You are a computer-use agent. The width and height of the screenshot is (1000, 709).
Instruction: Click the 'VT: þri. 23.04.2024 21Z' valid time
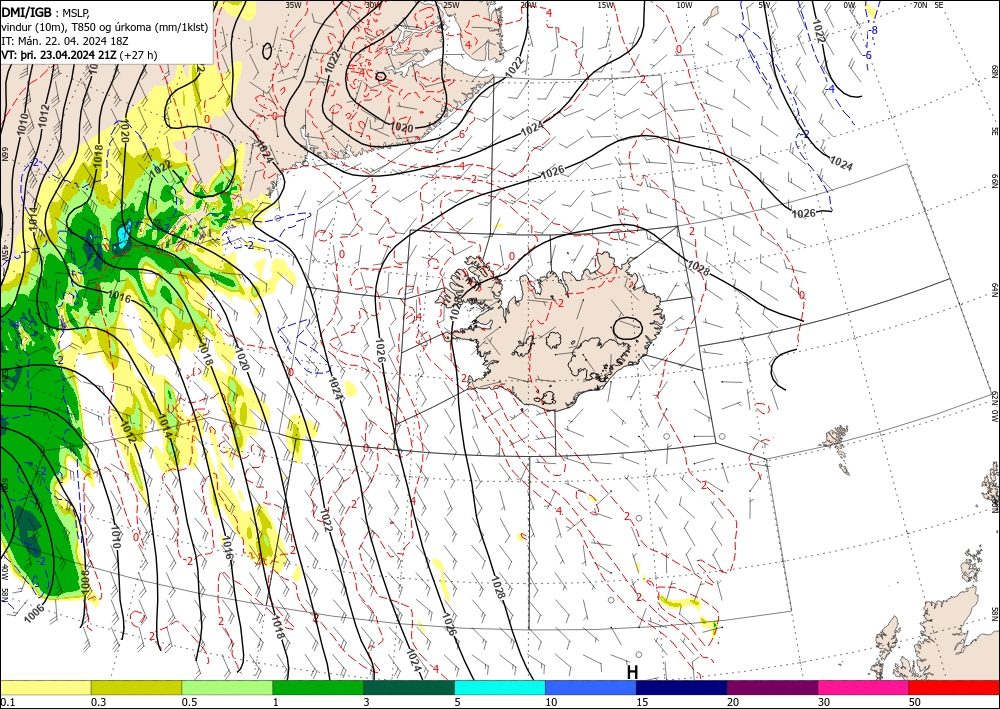[x=59, y=55]
